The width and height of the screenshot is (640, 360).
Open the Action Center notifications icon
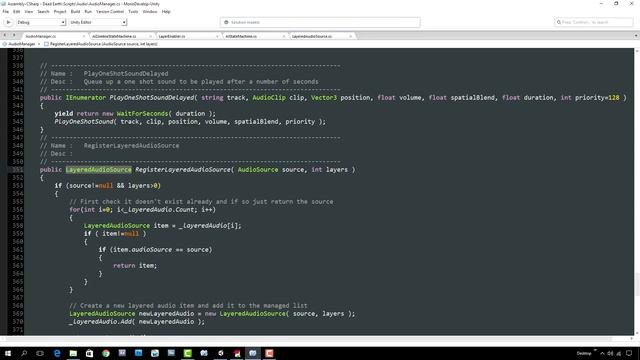629,353
